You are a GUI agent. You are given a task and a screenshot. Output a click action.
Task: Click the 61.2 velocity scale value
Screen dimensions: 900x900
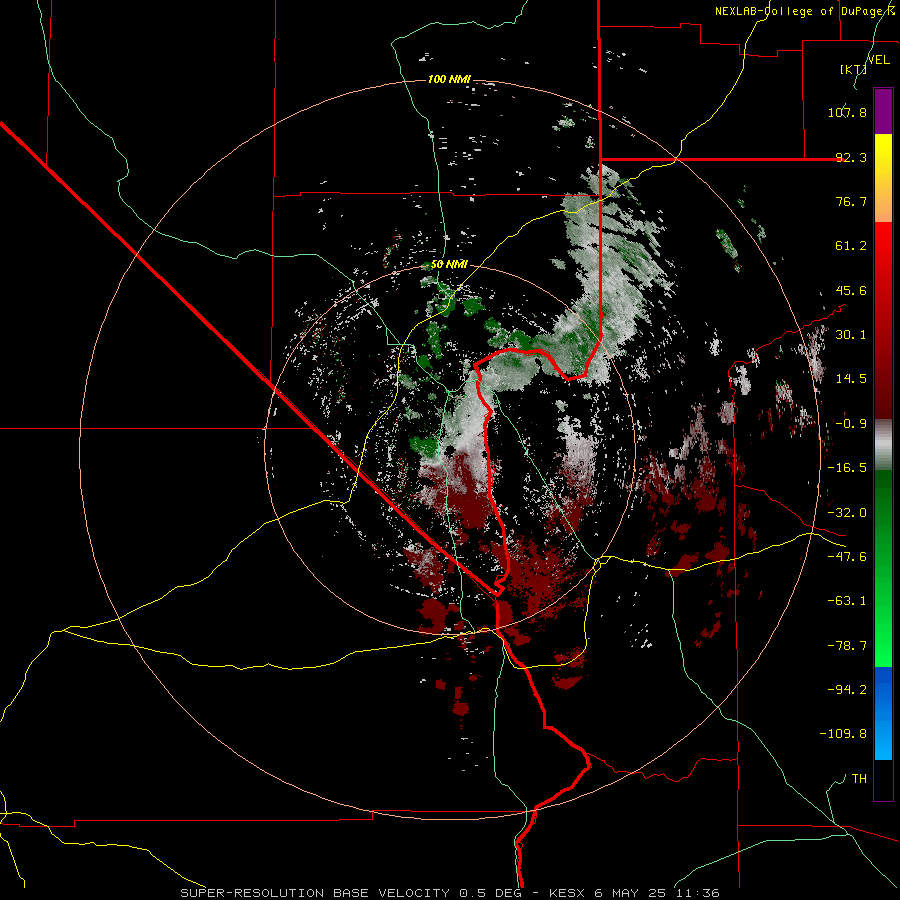click(x=851, y=246)
